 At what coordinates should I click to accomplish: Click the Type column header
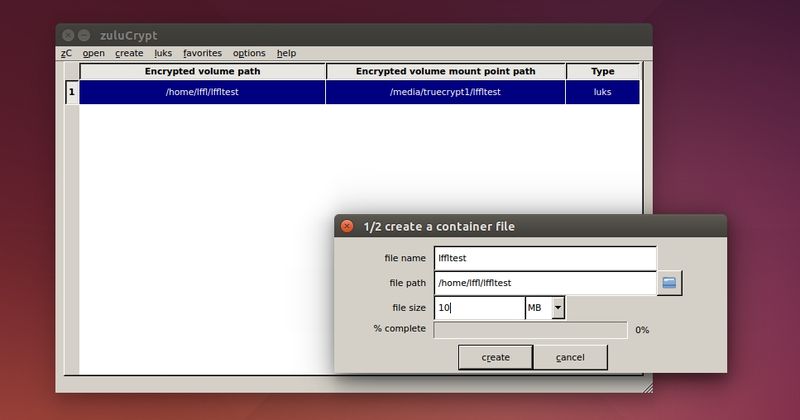click(x=603, y=71)
